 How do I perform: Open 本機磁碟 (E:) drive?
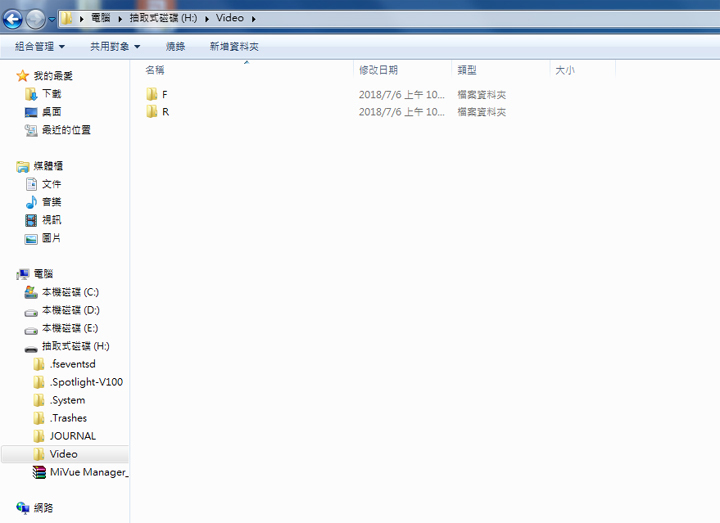[70, 328]
